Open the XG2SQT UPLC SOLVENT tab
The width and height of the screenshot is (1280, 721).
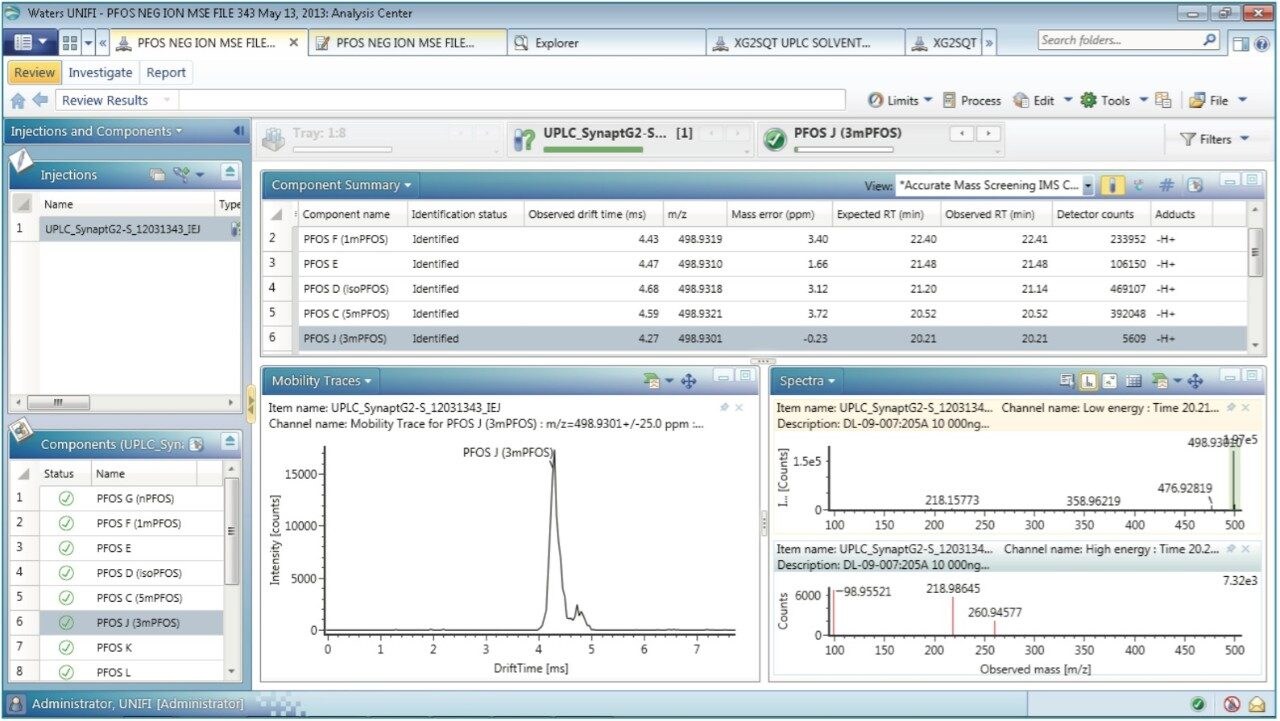805,43
